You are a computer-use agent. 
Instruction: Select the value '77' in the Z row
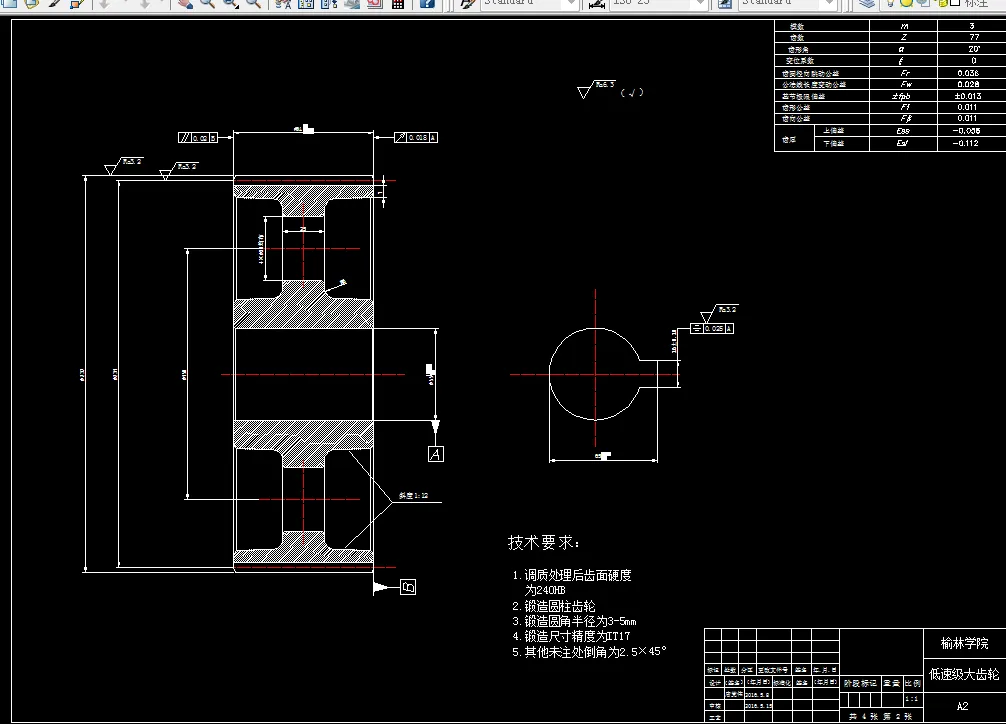(974, 37)
